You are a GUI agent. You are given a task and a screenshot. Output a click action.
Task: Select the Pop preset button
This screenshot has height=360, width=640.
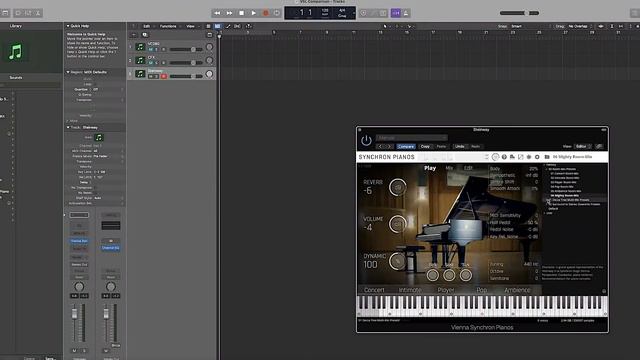482,290
